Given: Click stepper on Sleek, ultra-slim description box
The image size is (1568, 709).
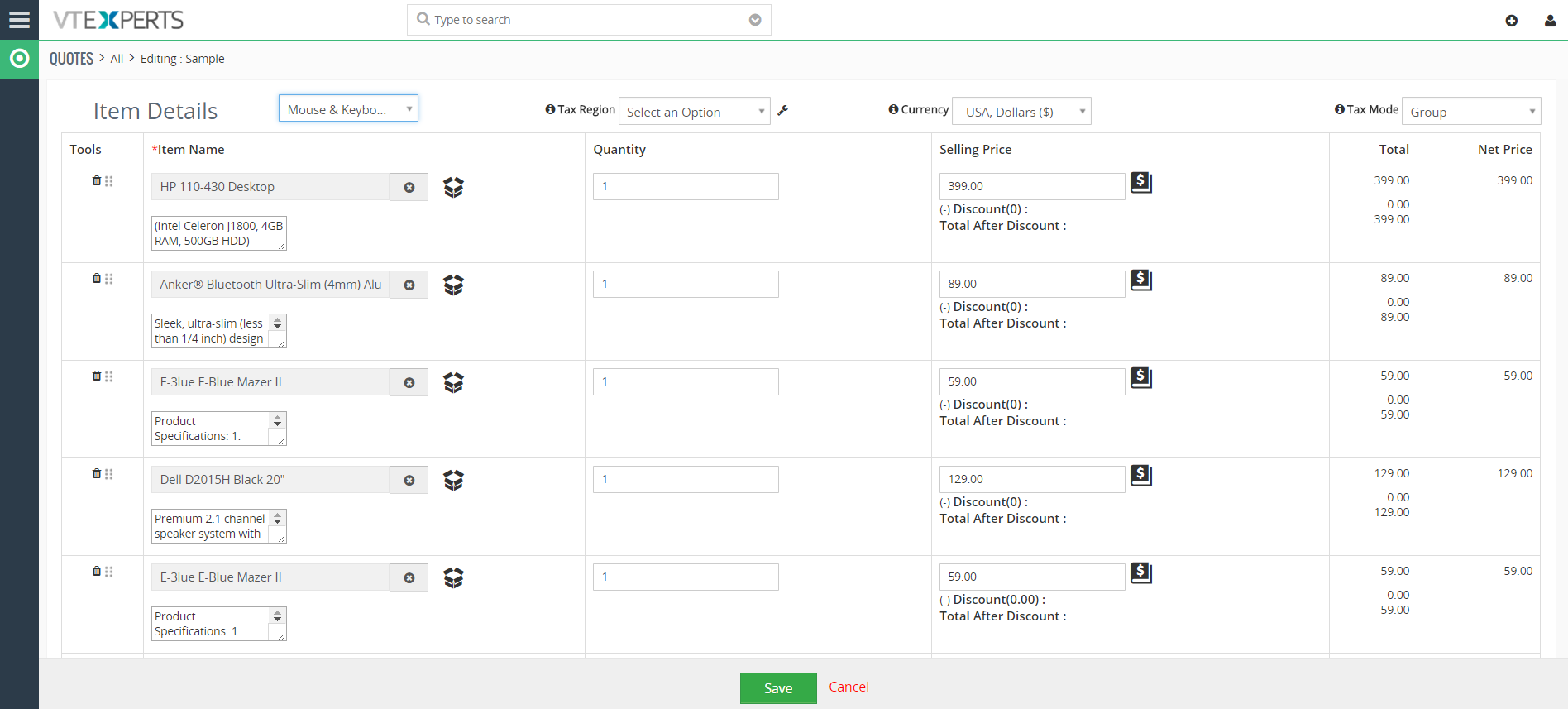Looking at the screenshot, I should [278, 323].
